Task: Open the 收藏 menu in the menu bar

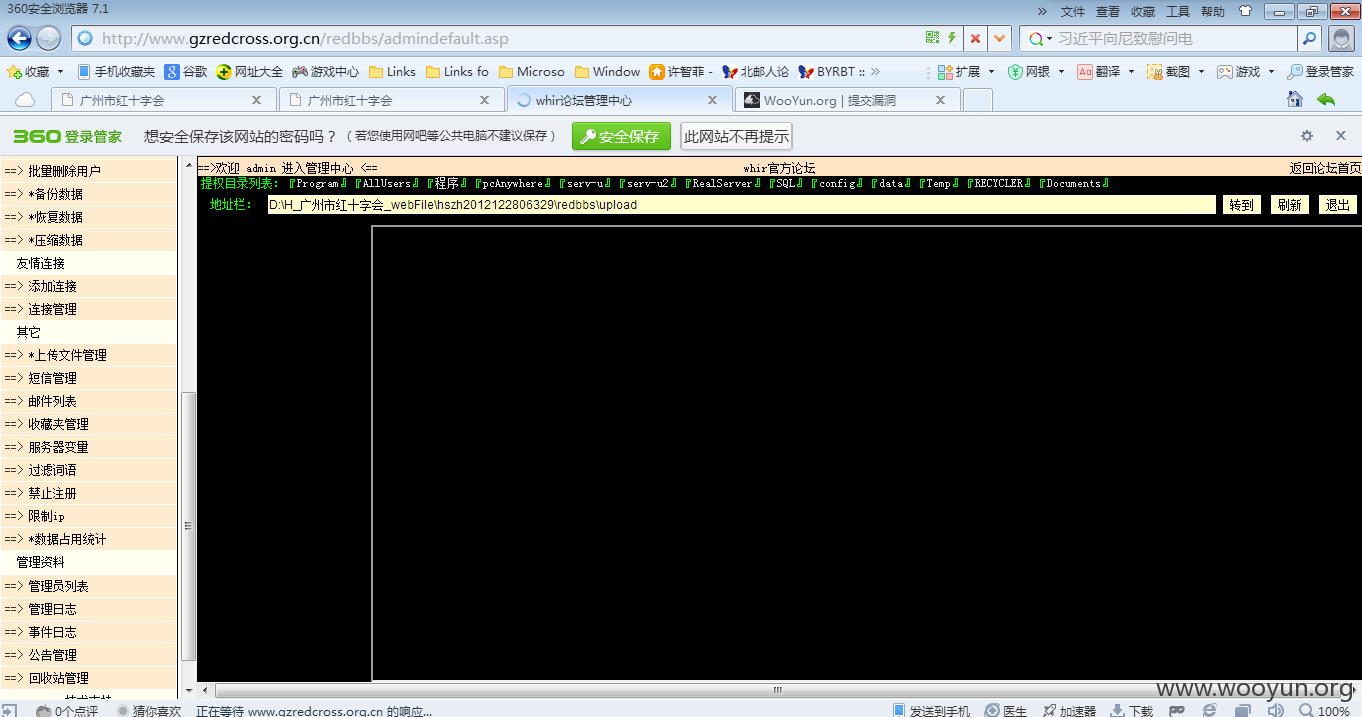Action: 1143,12
